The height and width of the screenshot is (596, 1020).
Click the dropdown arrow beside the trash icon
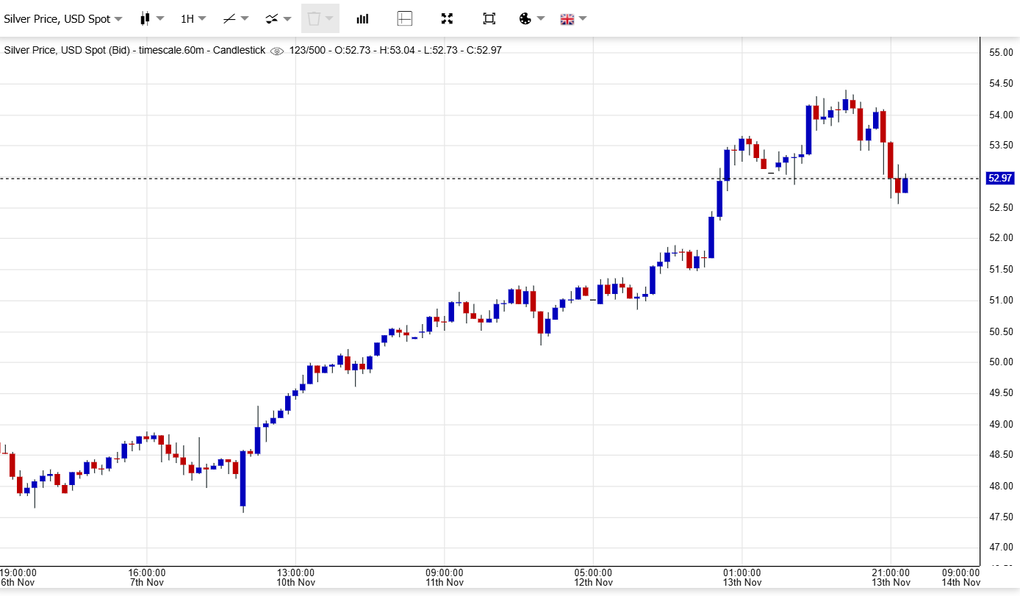coord(330,19)
